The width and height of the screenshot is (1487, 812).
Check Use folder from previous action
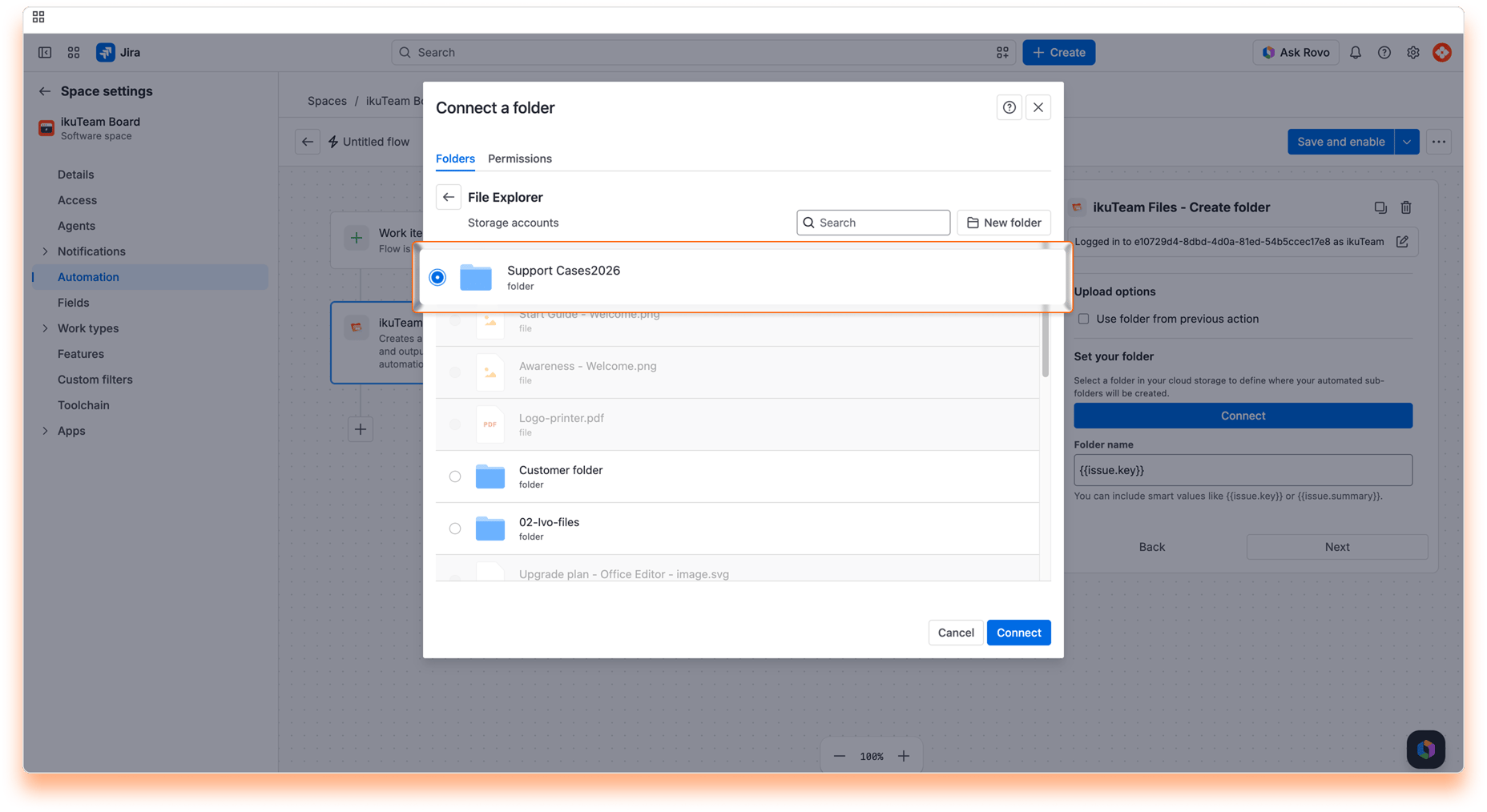click(1084, 319)
